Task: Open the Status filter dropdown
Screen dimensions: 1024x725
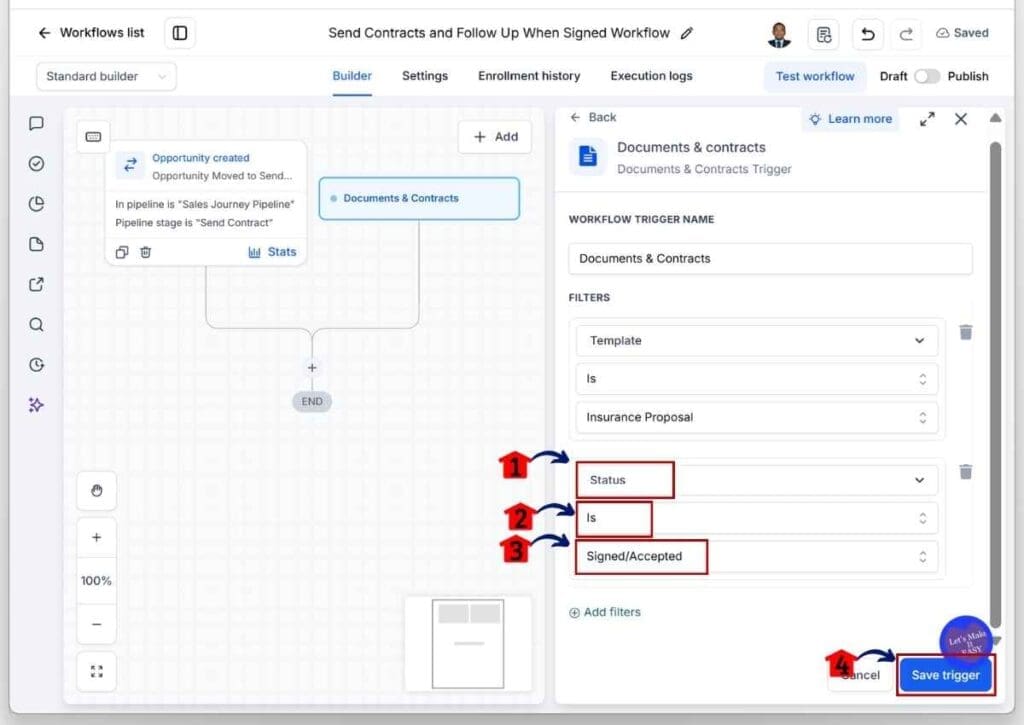Action: pyautogui.click(x=757, y=480)
